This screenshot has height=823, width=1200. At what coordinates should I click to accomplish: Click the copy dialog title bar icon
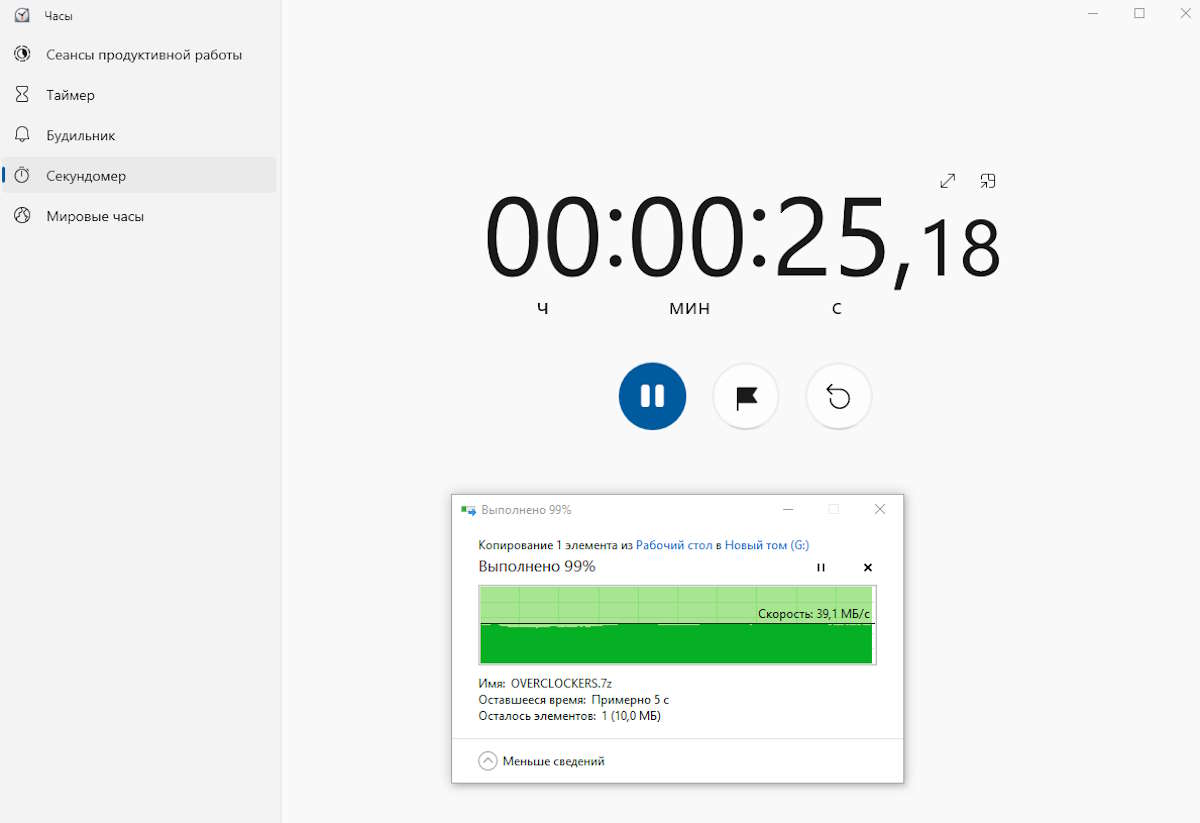tap(468, 510)
